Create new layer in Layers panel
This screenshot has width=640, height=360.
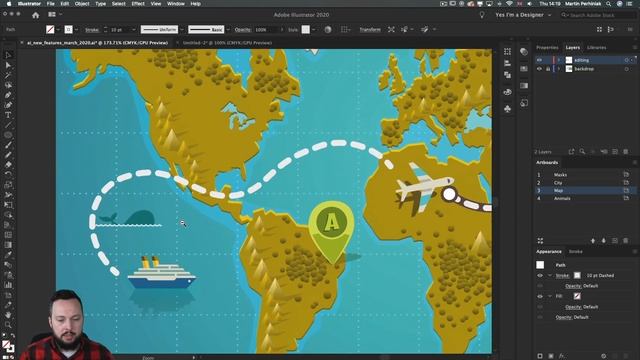615,152
